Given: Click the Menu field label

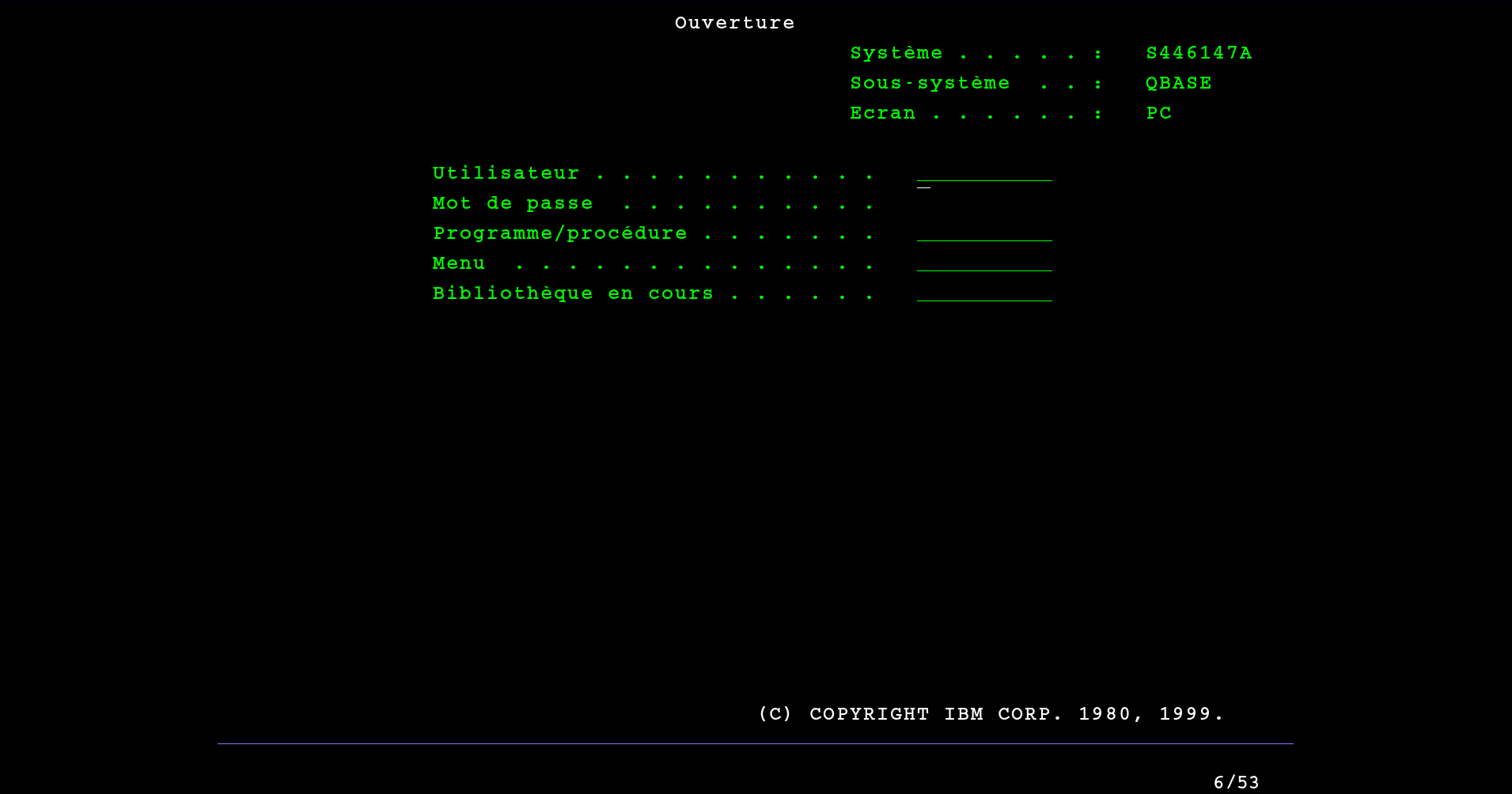Looking at the screenshot, I should tap(459, 263).
